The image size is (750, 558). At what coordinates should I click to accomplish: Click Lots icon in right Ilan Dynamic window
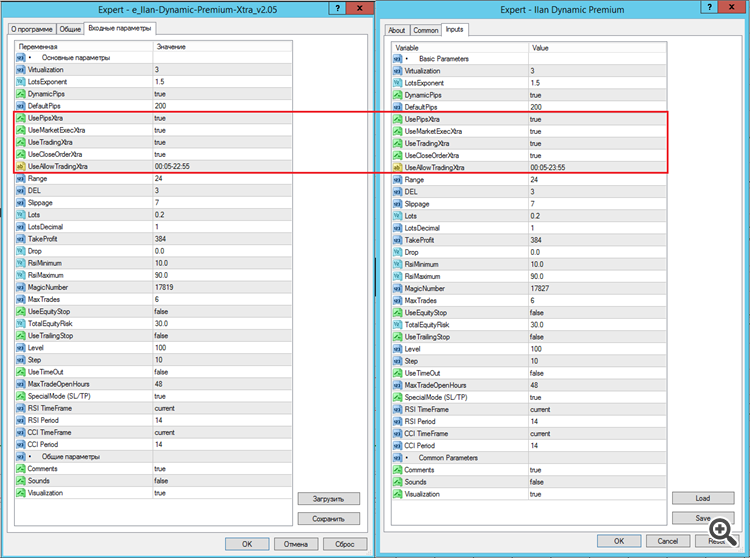397,216
